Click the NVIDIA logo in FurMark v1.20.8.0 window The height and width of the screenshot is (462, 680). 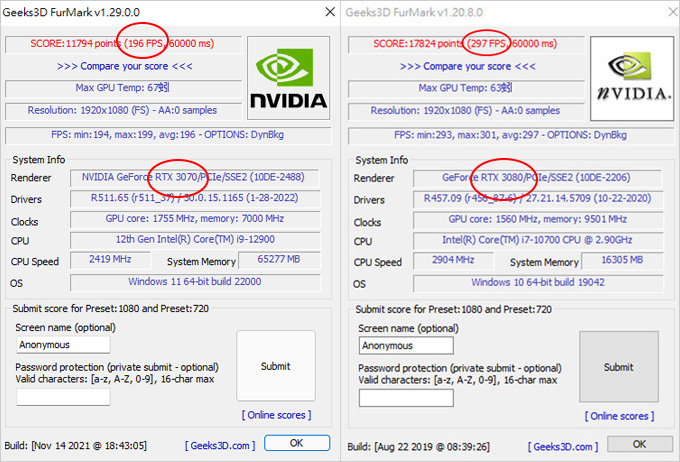[632, 79]
